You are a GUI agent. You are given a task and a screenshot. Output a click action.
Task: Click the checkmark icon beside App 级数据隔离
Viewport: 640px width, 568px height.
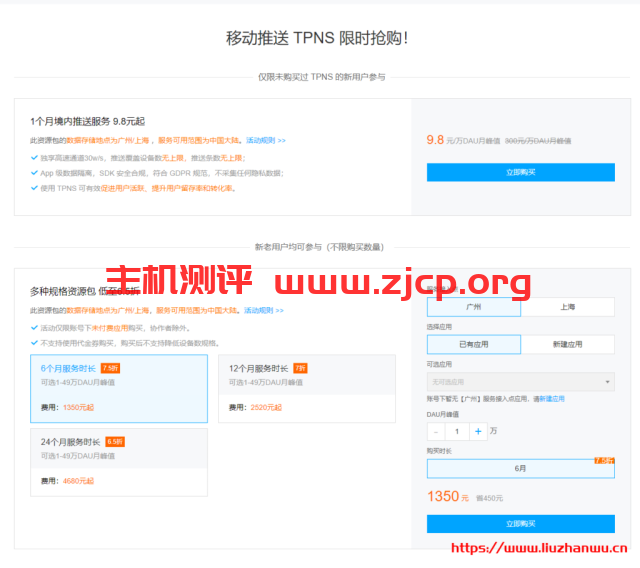click(34, 173)
